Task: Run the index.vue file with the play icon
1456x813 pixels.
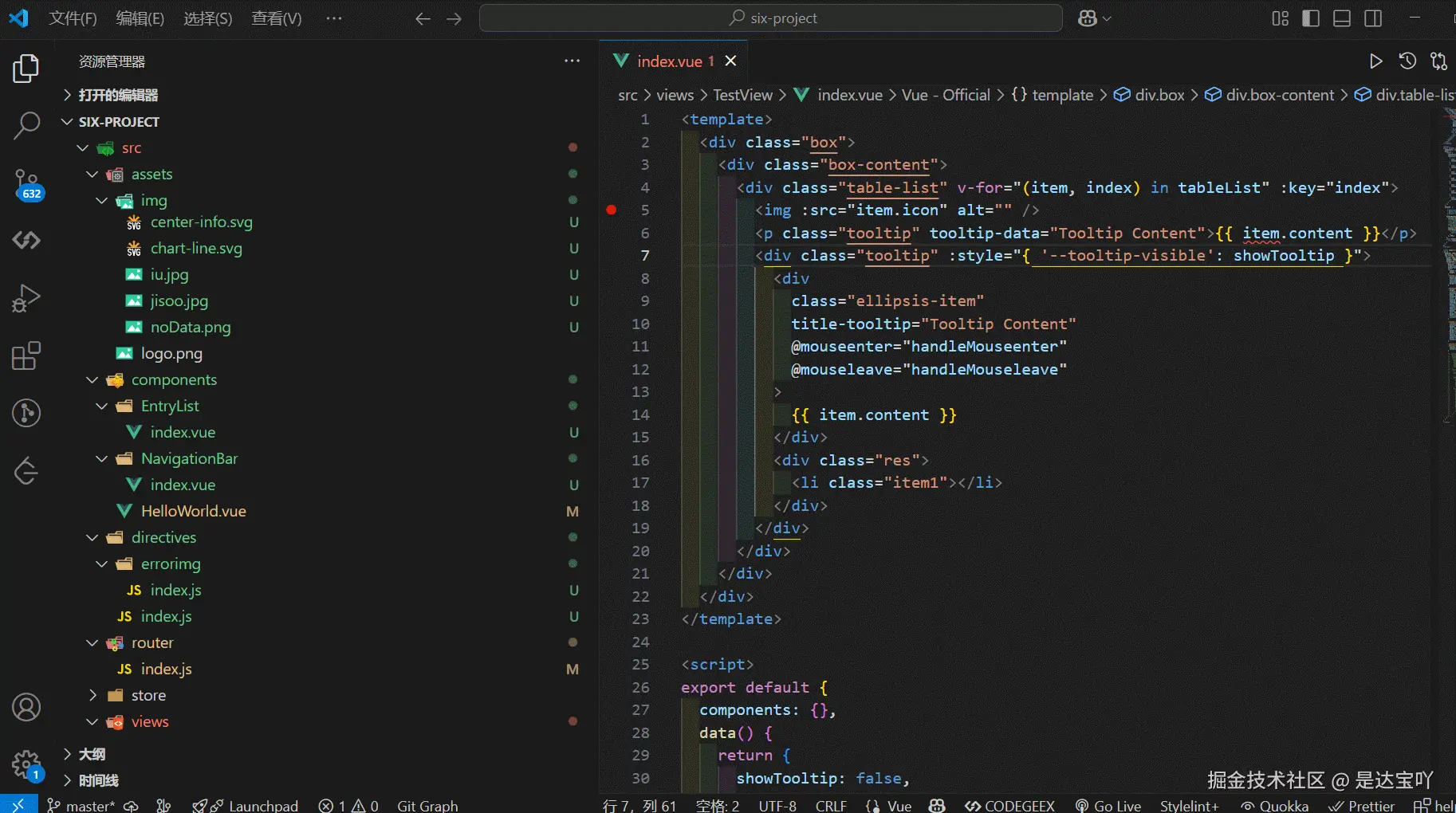Action: pos(1375,61)
